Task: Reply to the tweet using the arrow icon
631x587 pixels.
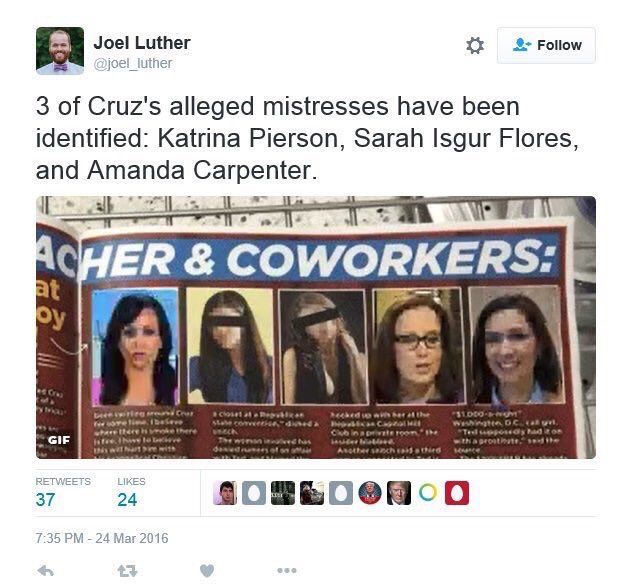Action: pyautogui.click(x=45, y=570)
